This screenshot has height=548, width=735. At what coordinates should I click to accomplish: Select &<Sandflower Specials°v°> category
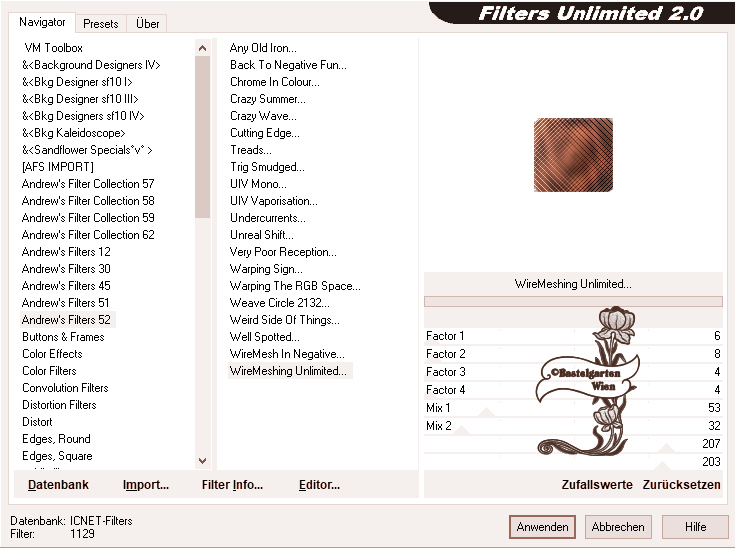pyautogui.click(x=87, y=150)
